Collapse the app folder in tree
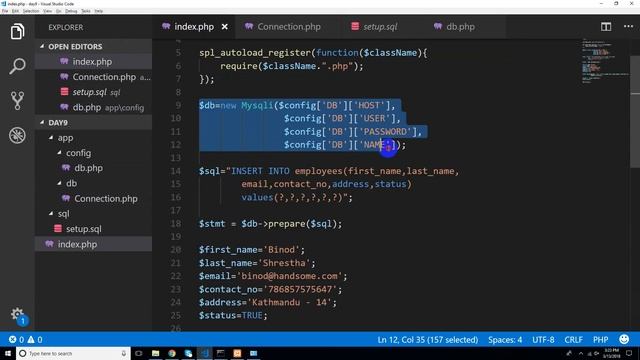This screenshot has height=360, width=640. 51,138
